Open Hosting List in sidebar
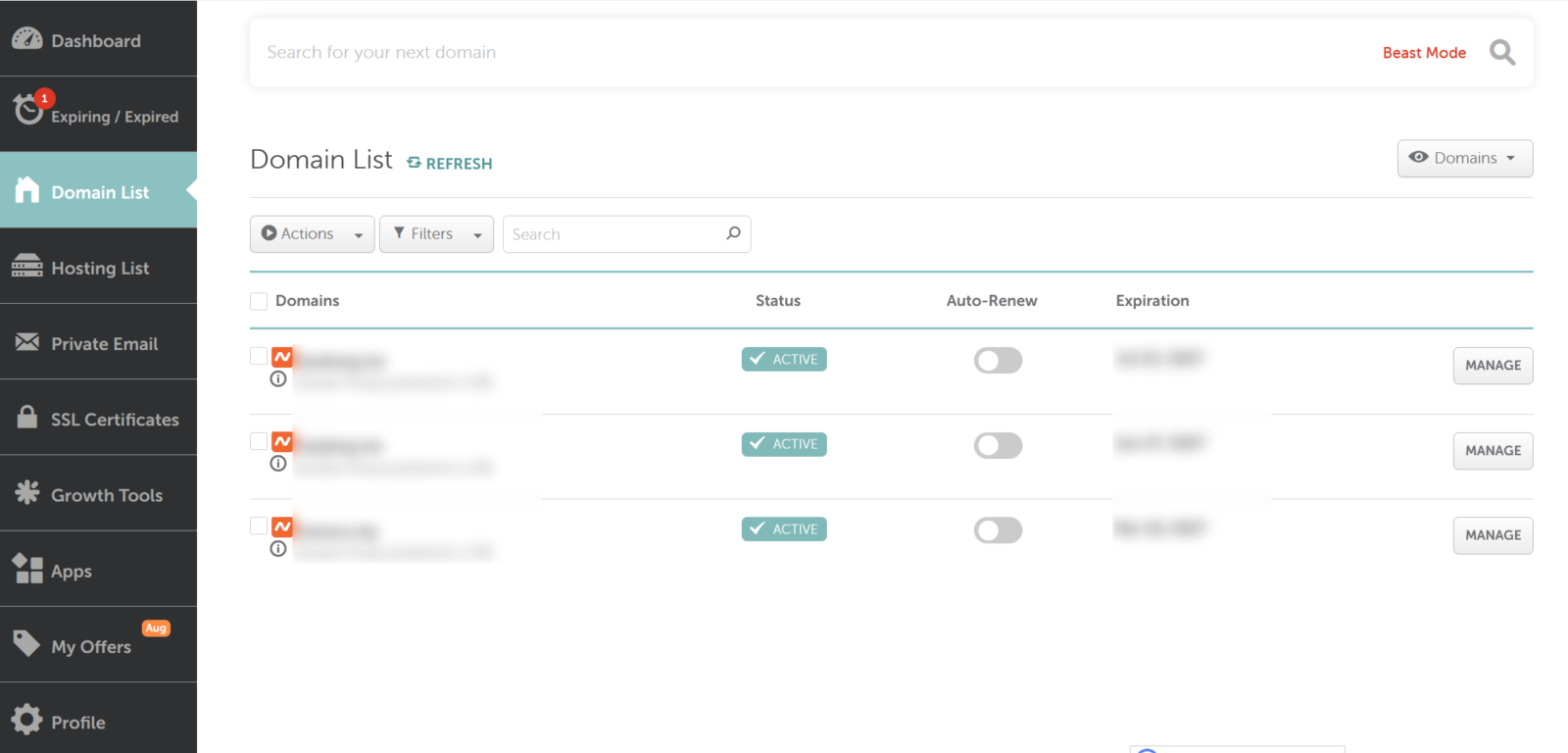This screenshot has width=1568, height=753. [x=98, y=267]
